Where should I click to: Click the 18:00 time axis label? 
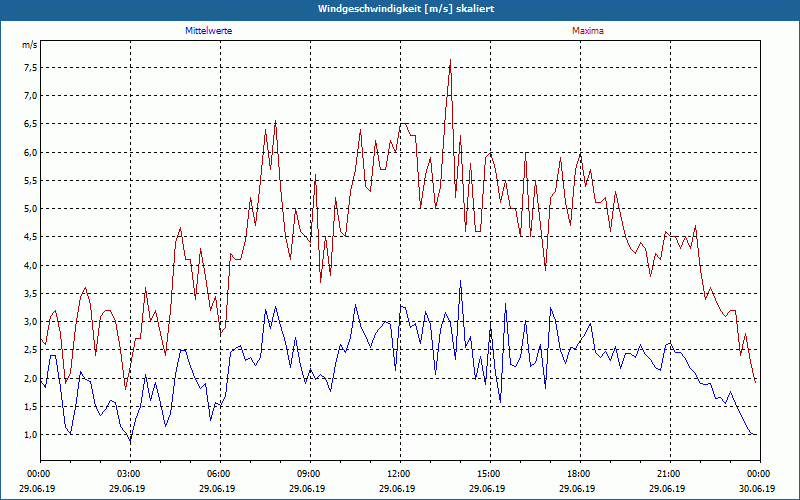580,474
